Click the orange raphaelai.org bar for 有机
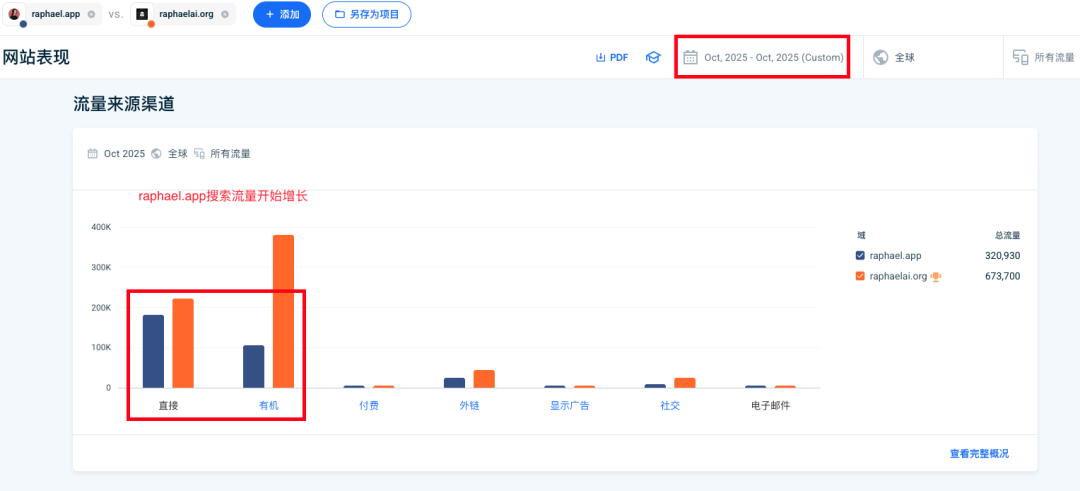 (283, 311)
